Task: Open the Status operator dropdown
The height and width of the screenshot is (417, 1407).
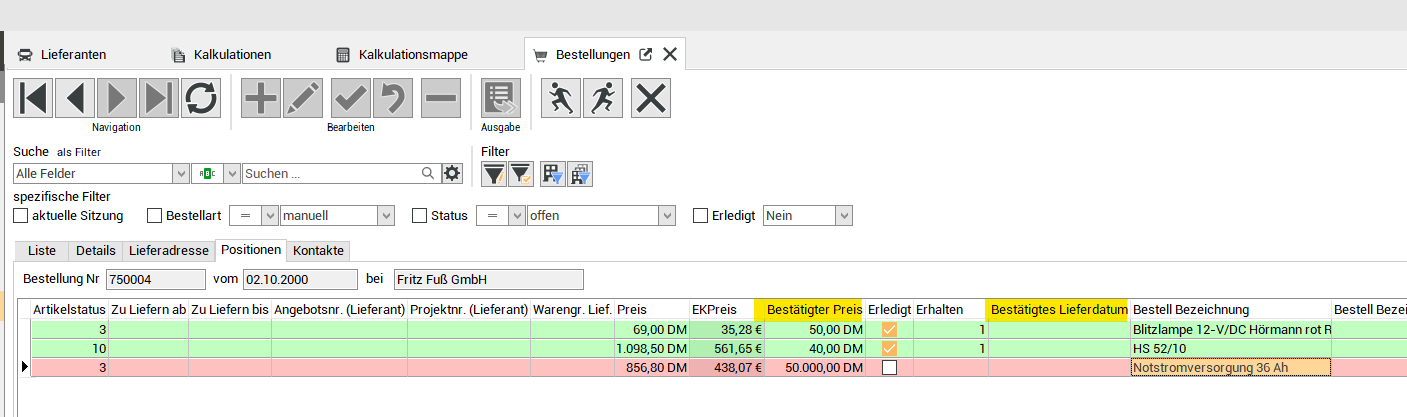Action: coord(516,215)
